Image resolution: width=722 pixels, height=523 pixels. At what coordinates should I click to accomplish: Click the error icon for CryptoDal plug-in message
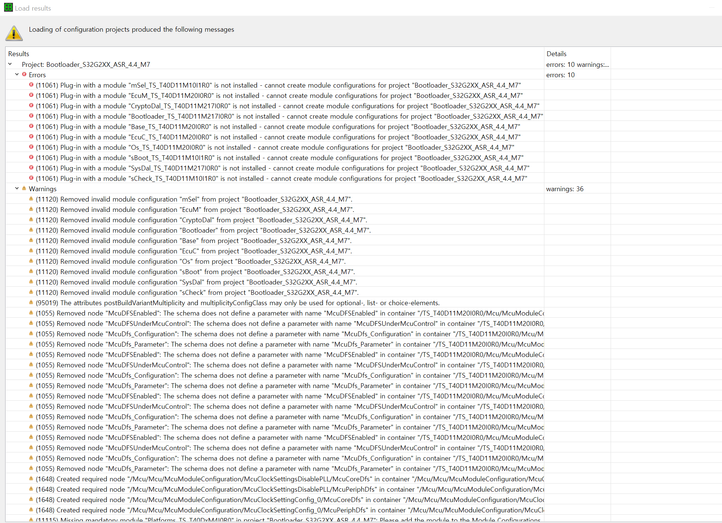pyautogui.click(x=31, y=105)
